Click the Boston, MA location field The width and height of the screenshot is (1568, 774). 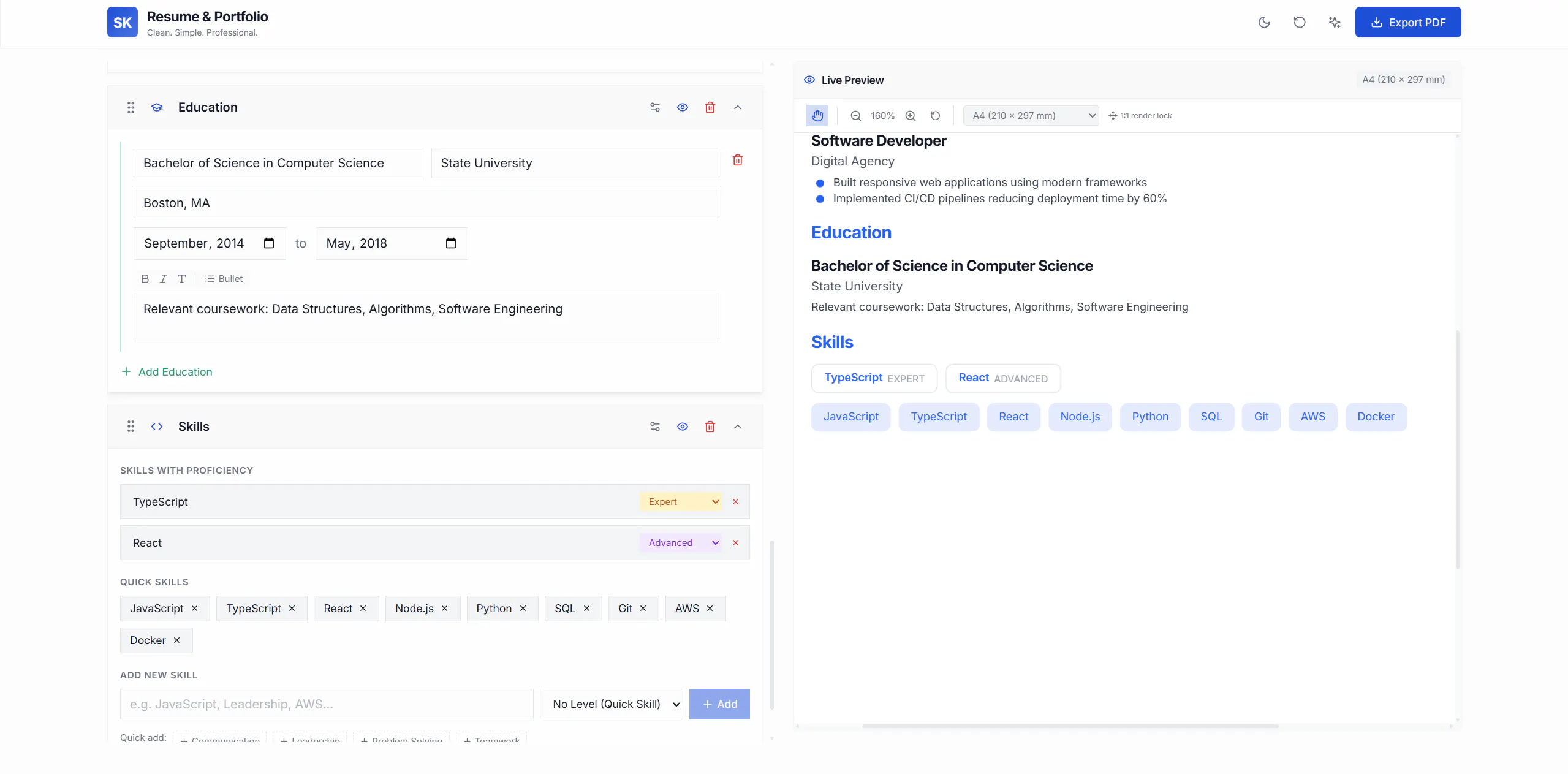point(426,203)
